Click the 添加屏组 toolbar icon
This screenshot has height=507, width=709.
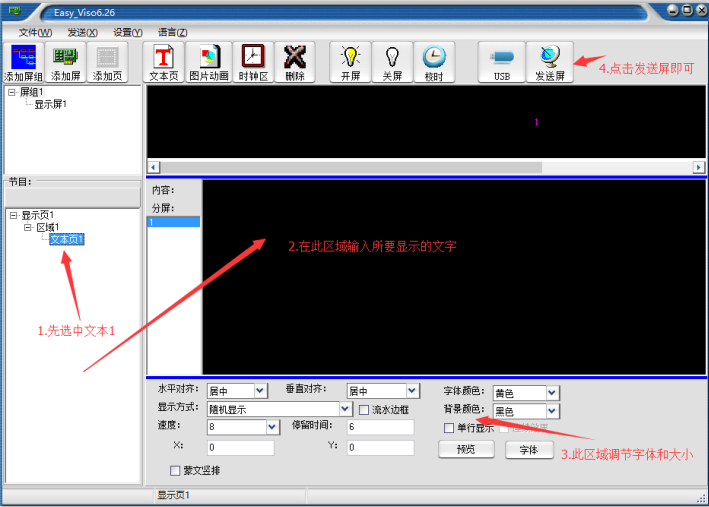coord(22,62)
